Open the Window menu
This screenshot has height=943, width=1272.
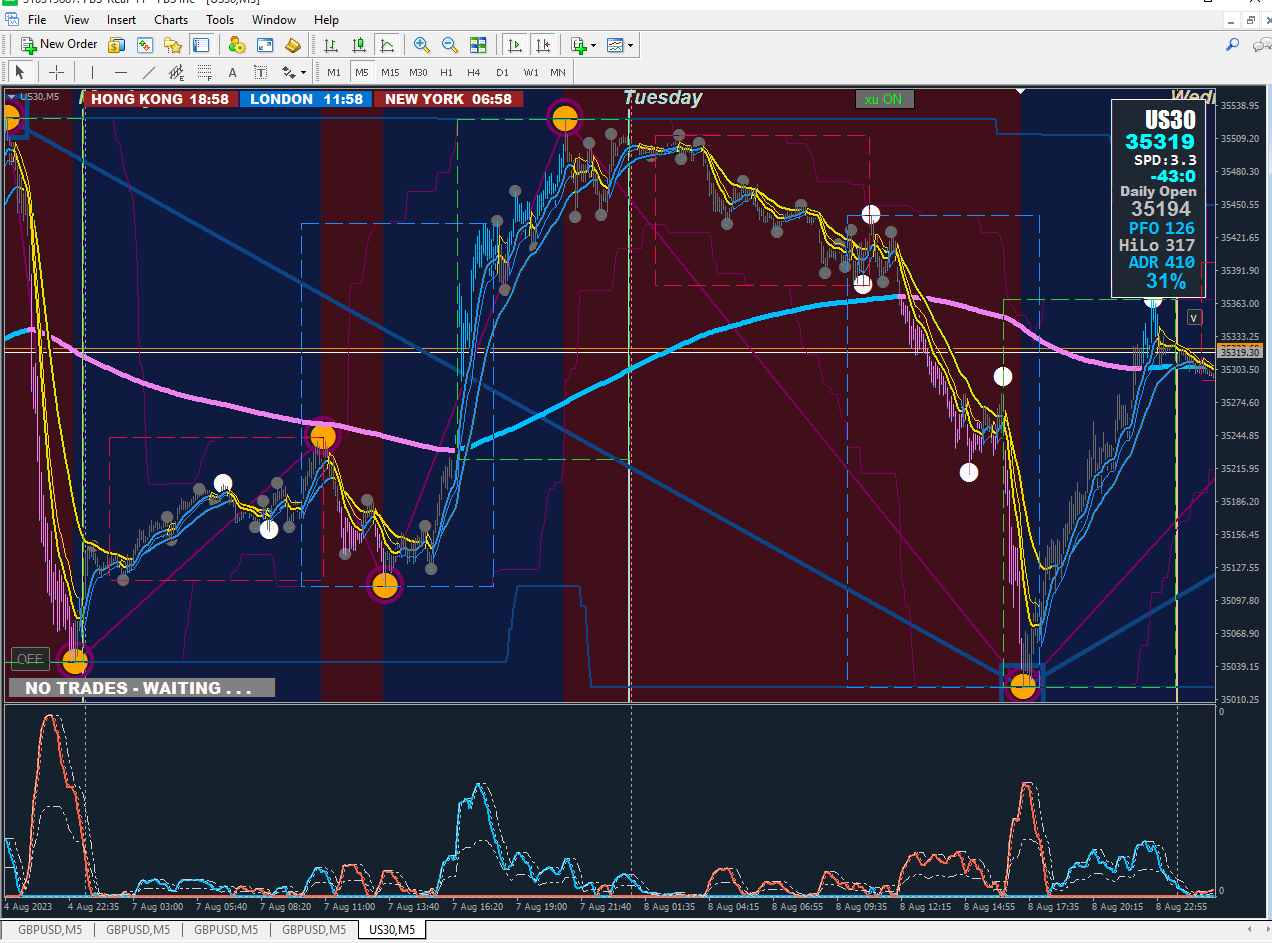tap(274, 19)
